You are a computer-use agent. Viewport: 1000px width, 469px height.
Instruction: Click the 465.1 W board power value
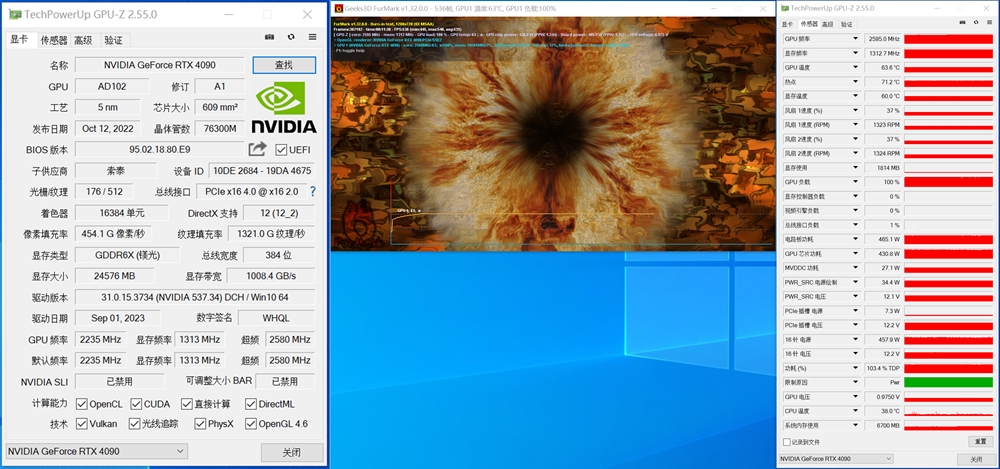883,239
